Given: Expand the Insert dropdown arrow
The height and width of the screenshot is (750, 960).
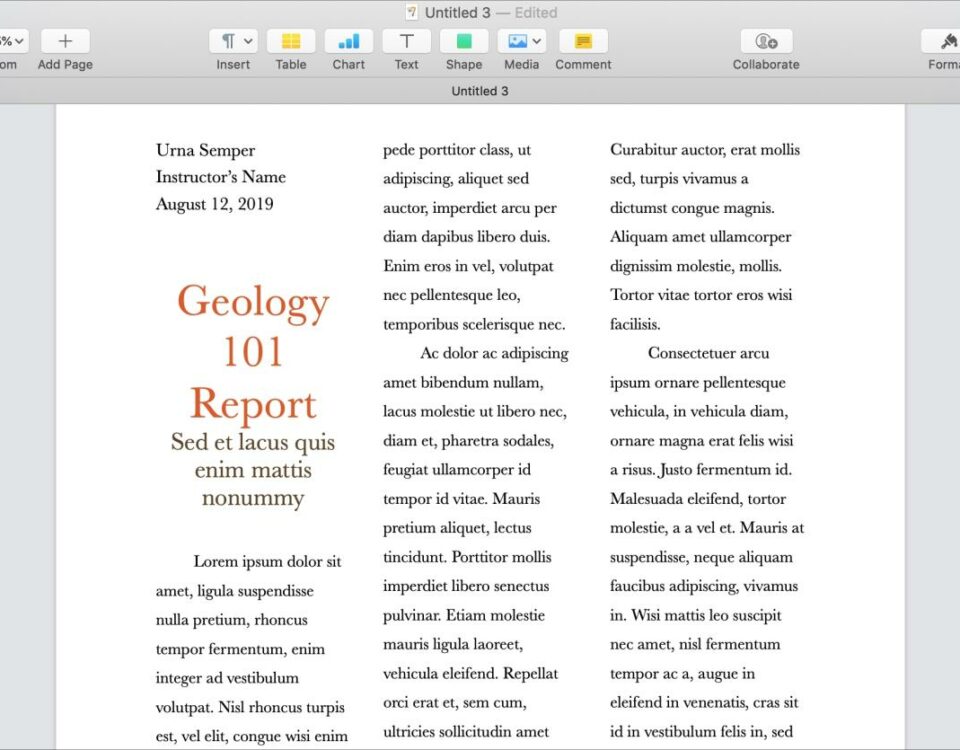Looking at the screenshot, I should click(x=248, y=41).
